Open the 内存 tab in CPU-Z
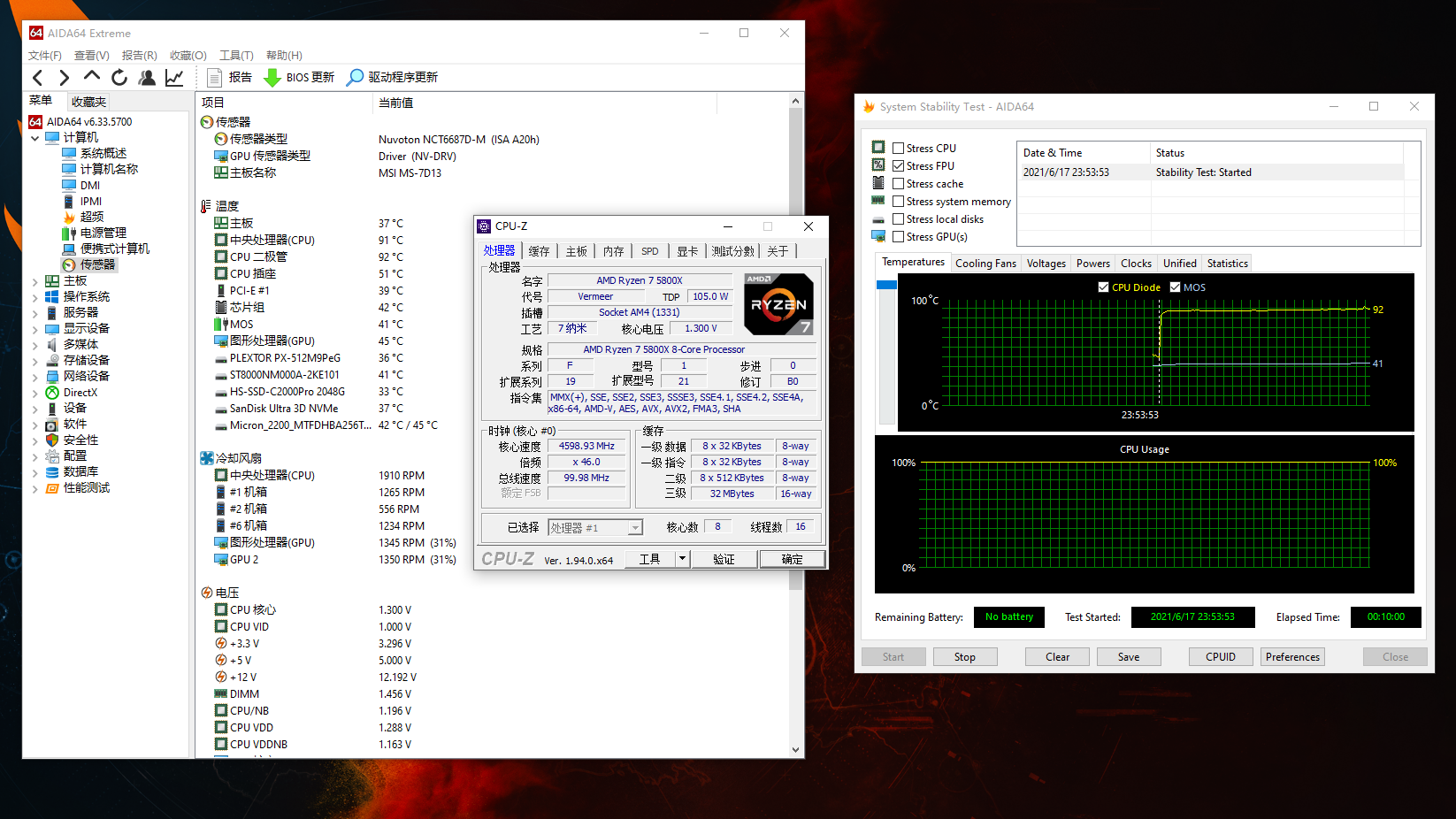 (x=613, y=251)
